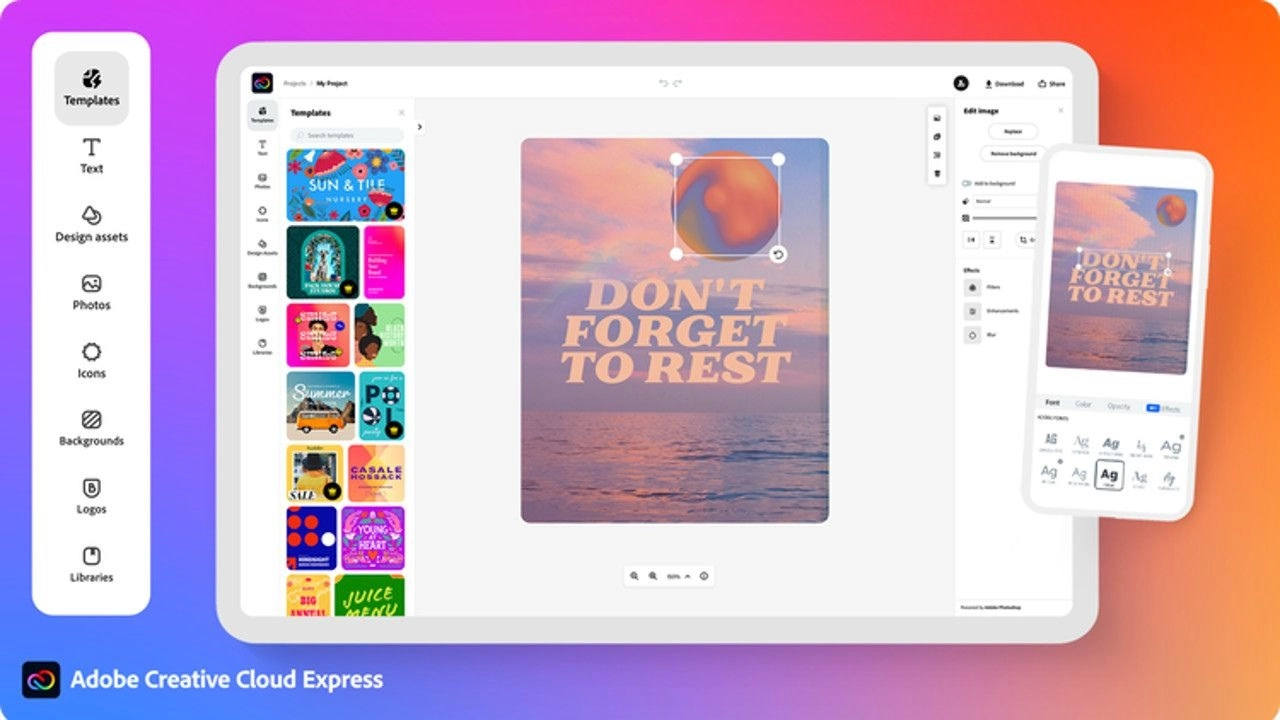Select the Sun & Tile Nursery template
This screenshot has height=720, width=1280.
pyautogui.click(x=345, y=185)
